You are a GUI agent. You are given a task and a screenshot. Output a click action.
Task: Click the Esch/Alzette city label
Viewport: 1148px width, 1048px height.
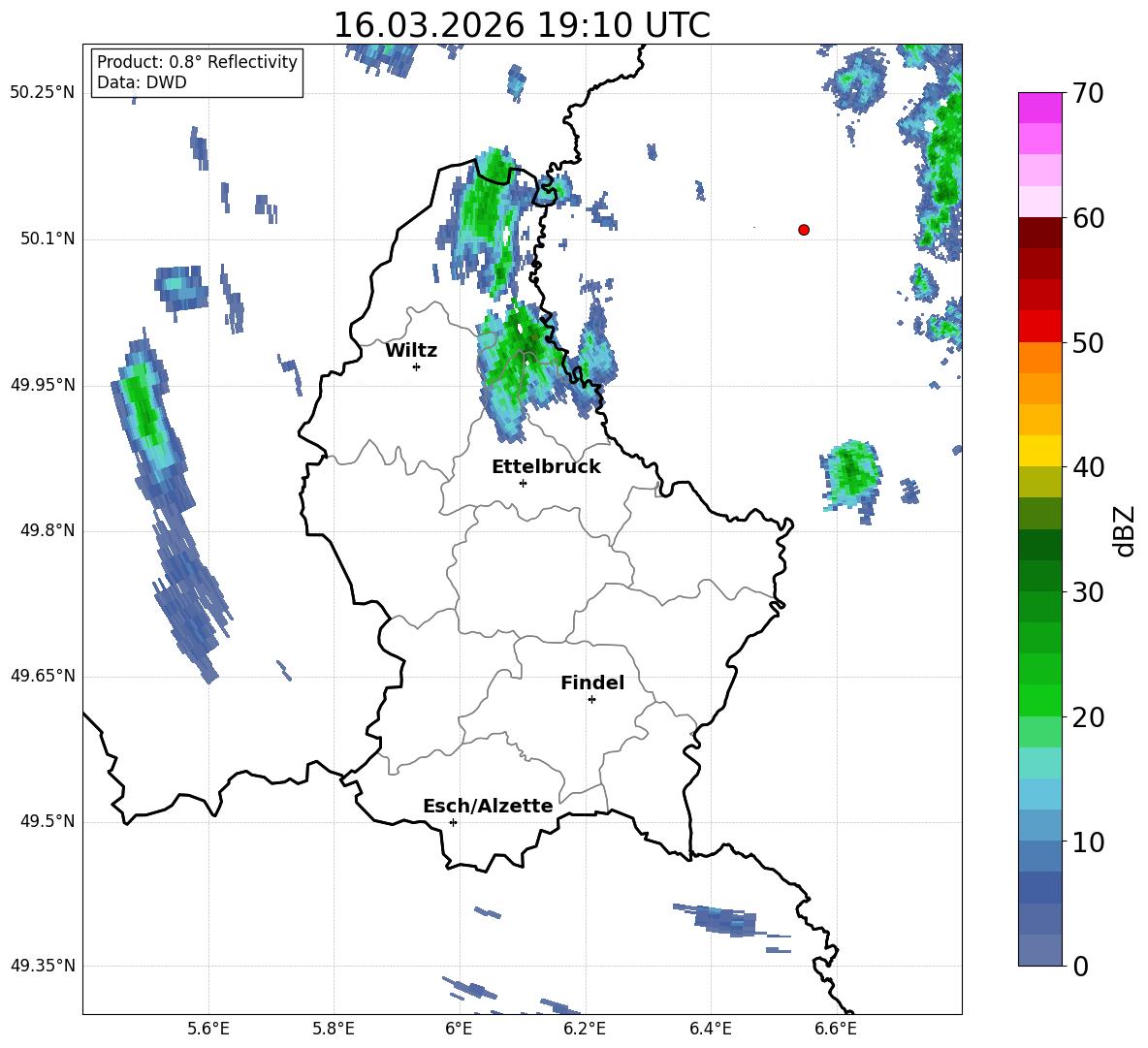(488, 806)
